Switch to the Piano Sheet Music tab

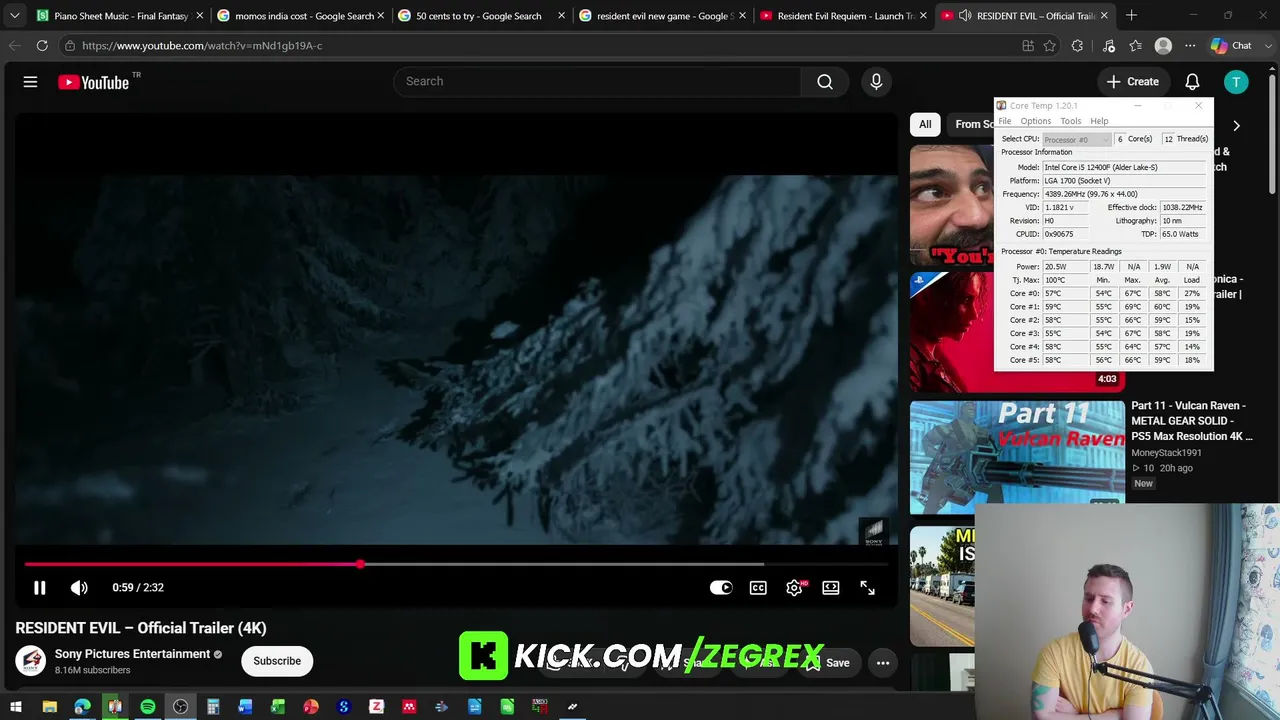coord(120,16)
